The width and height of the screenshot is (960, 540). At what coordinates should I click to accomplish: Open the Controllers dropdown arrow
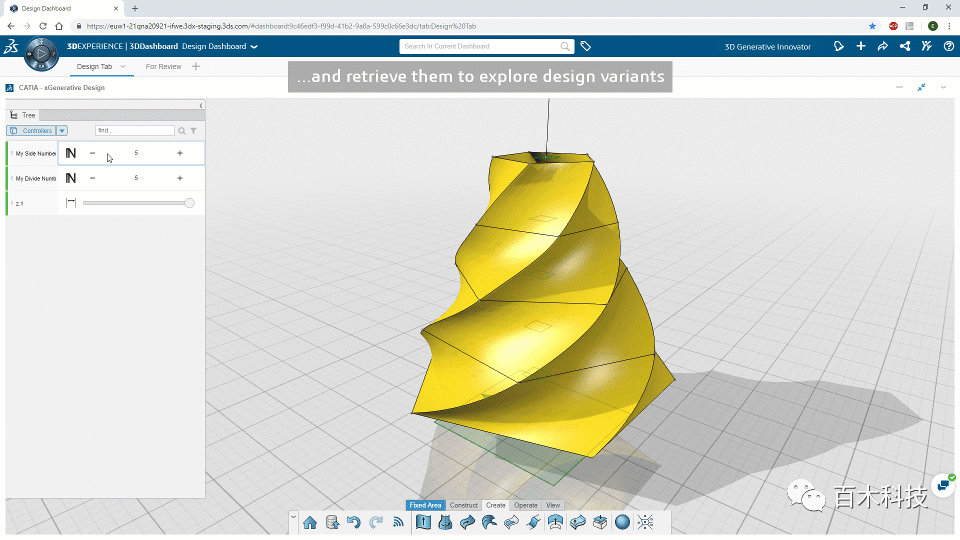(x=62, y=131)
